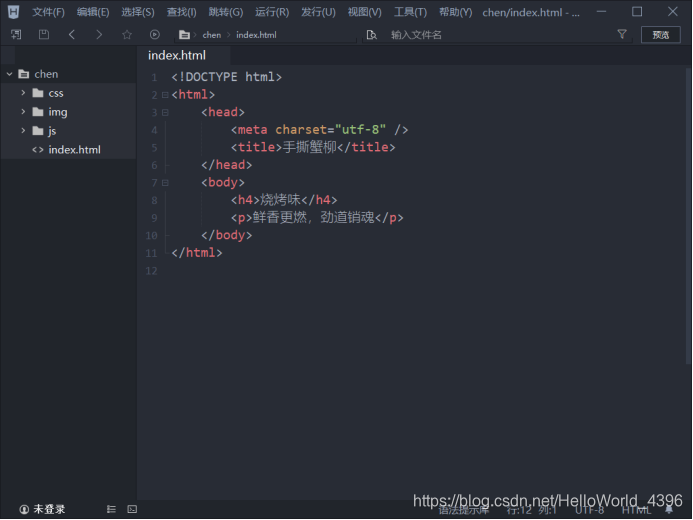Collapse the chen project tree node
The height and width of the screenshot is (520, 693).
coord(9,74)
